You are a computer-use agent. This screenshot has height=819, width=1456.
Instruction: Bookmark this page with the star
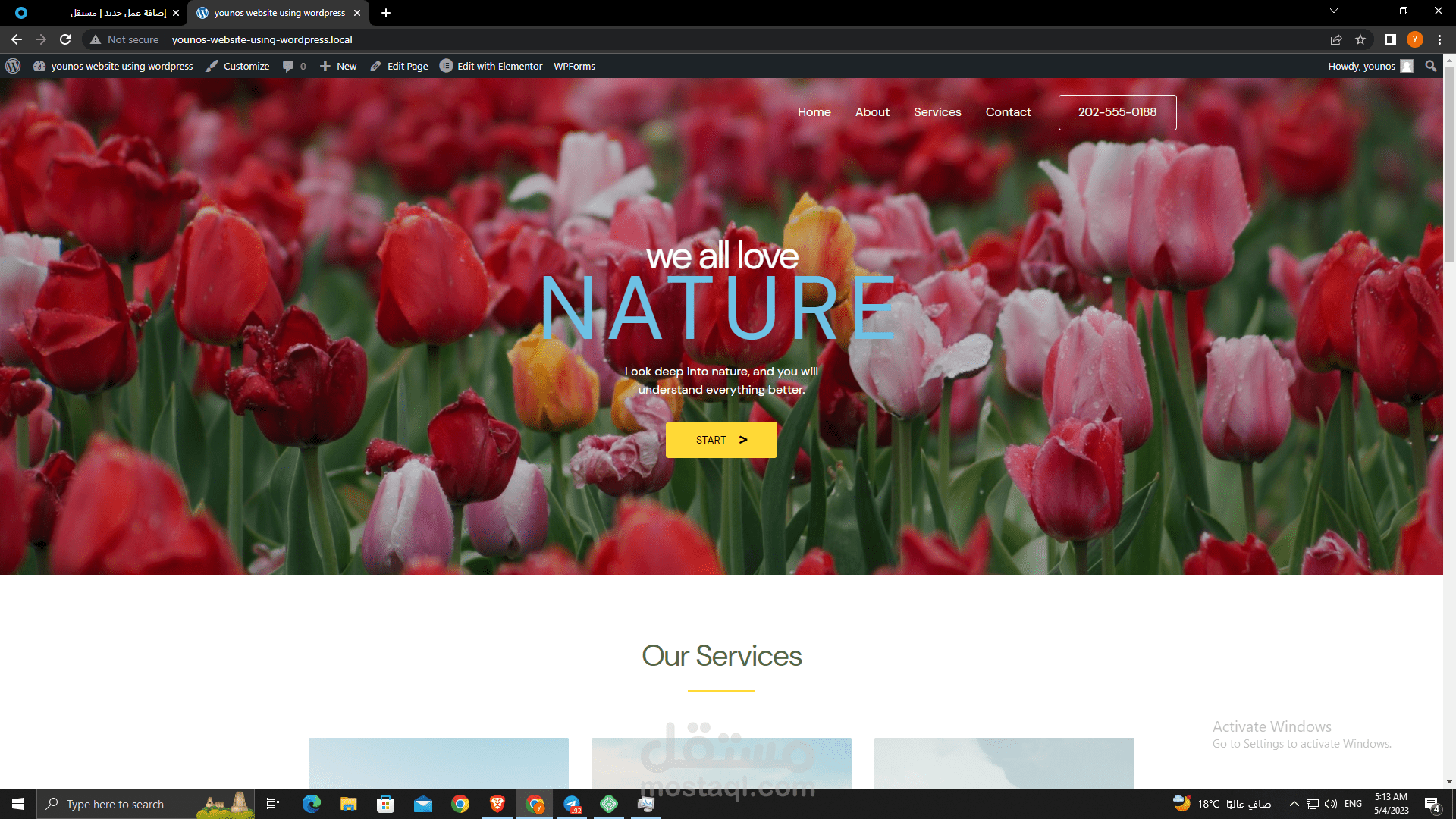[1360, 39]
